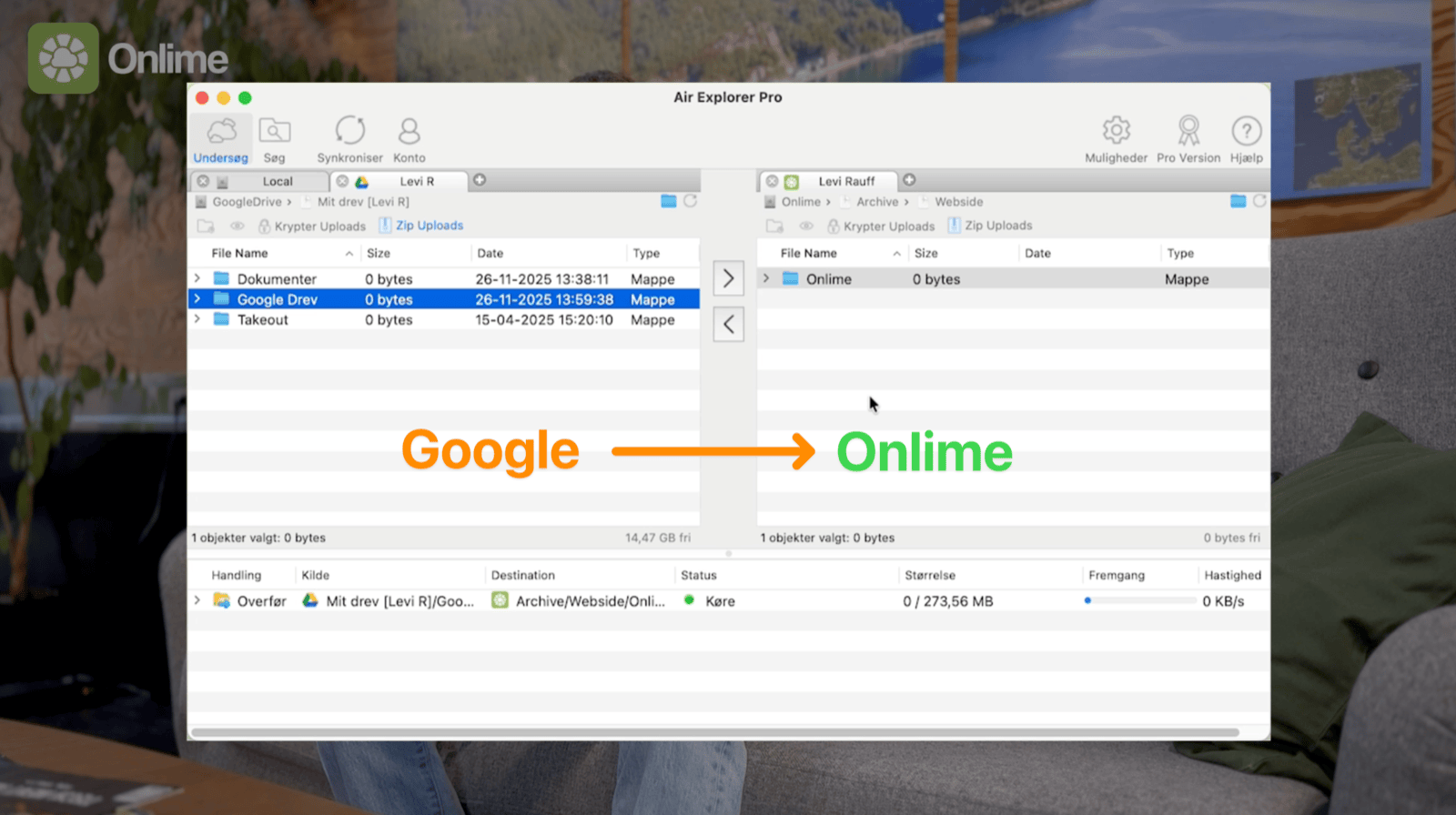This screenshot has width=1456, height=815.
Task: Add a new tab in right pane
Action: 909,180
